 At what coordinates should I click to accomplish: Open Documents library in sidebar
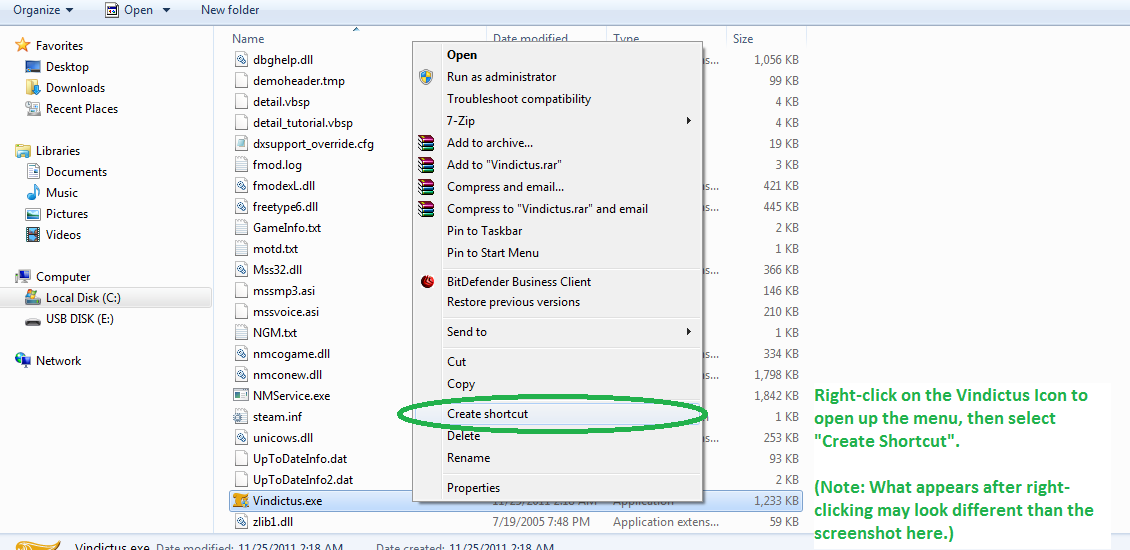[x=76, y=172]
